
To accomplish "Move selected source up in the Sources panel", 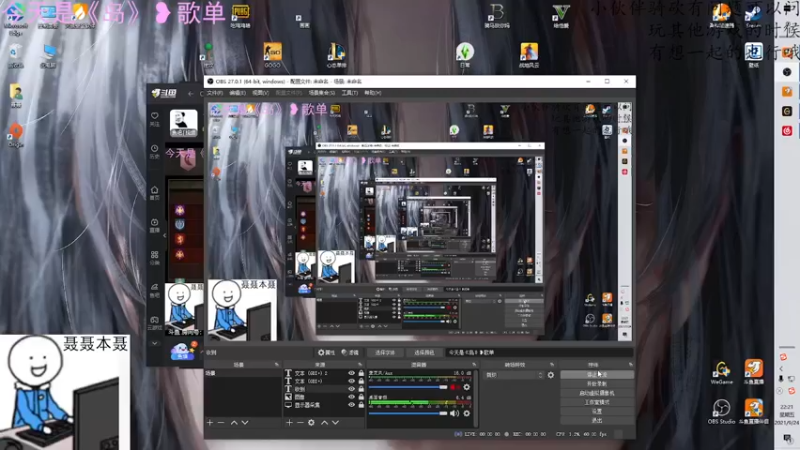I will tap(324, 422).
